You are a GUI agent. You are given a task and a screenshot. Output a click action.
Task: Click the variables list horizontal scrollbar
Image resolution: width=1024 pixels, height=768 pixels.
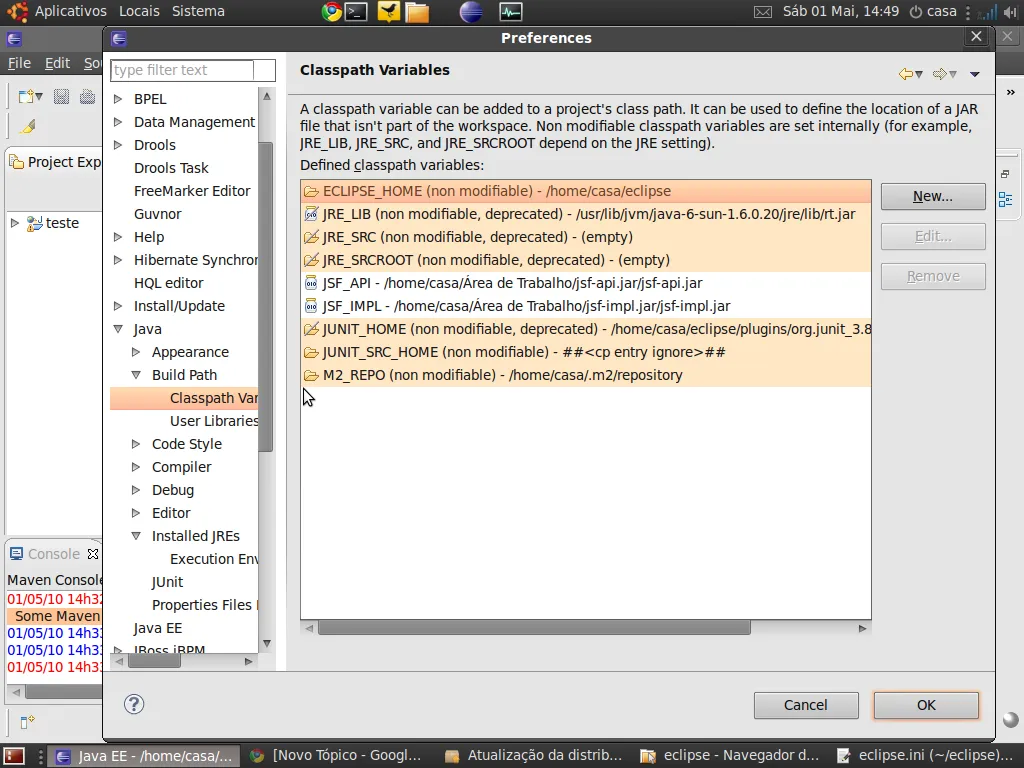click(x=534, y=628)
